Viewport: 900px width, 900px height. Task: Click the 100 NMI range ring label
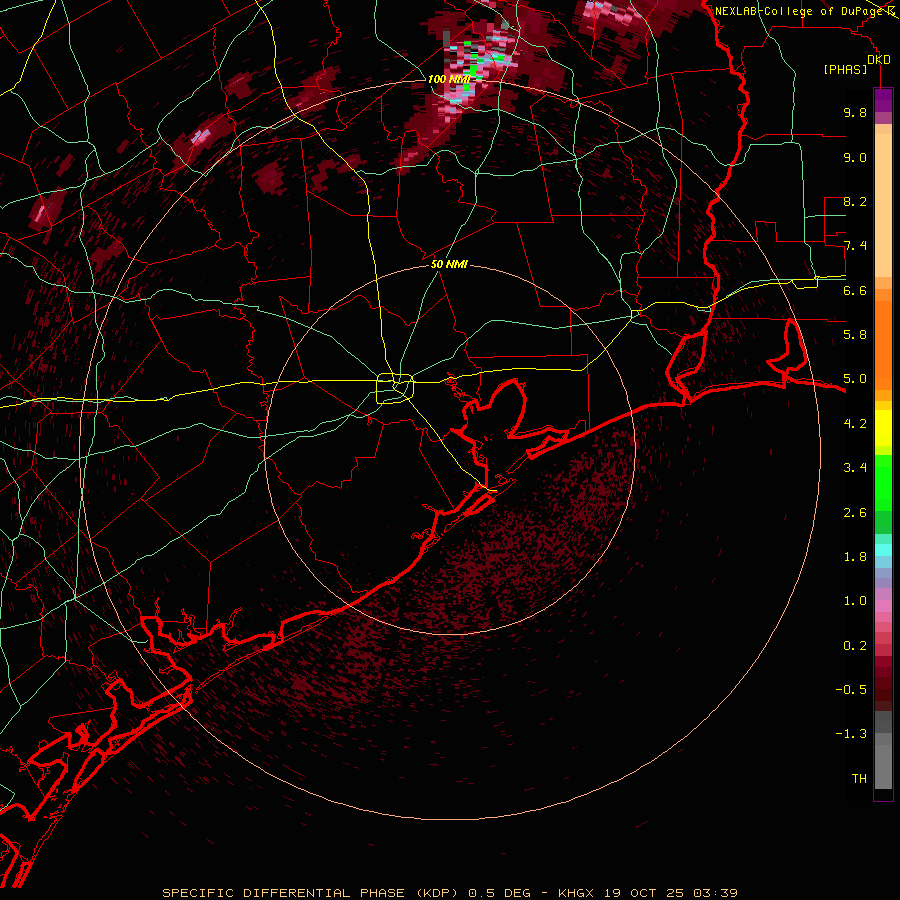coord(449,79)
